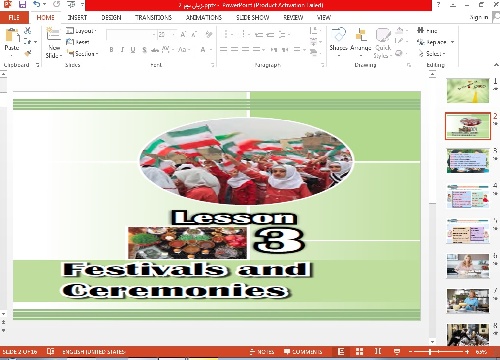The height and width of the screenshot is (360, 500).
Task: Toggle Italic formatting
Action: coord(122,50)
